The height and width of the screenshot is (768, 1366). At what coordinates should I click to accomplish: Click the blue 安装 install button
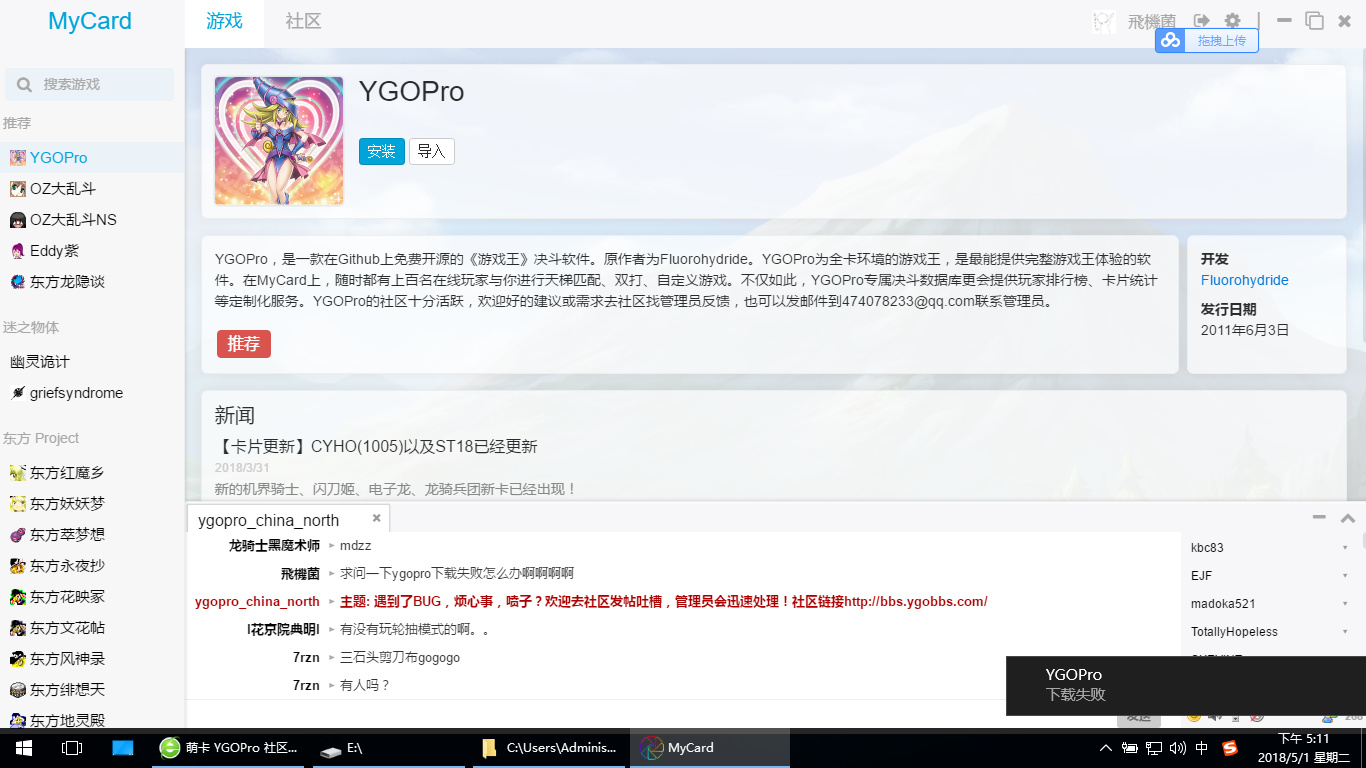point(381,151)
